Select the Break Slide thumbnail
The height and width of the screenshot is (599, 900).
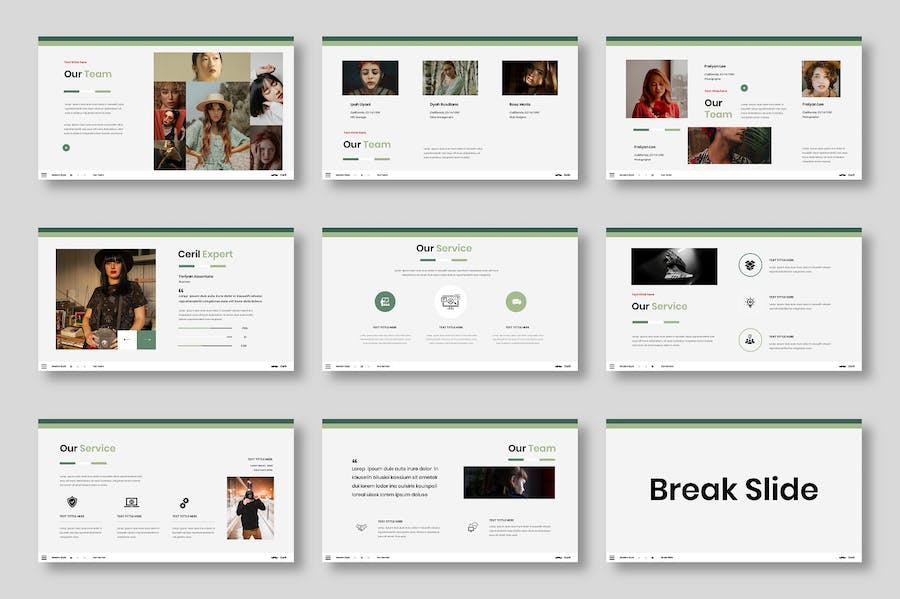pos(733,489)
